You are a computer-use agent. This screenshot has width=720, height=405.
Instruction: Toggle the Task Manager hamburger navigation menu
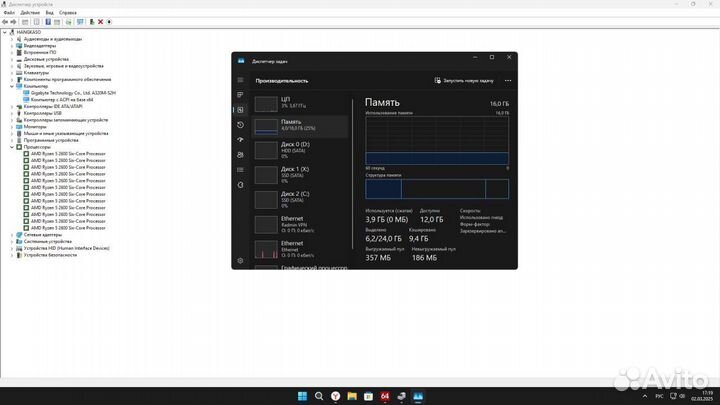point(240,80)
